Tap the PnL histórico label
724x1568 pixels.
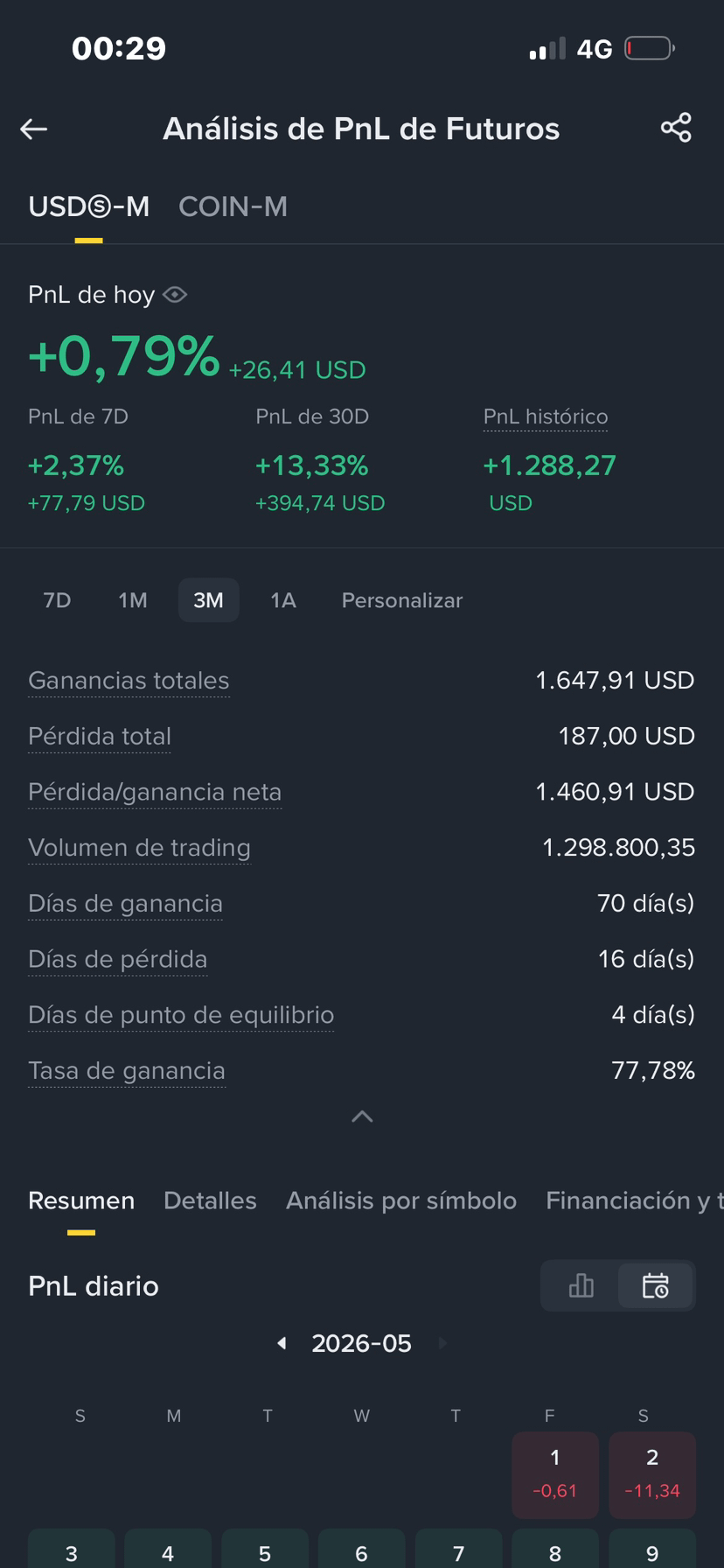tap(546, 416)
